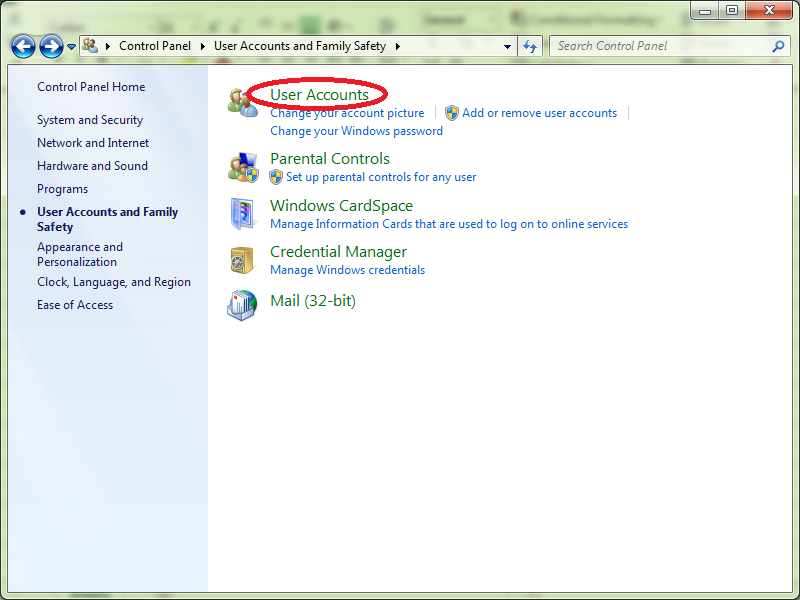This screenshot has width=800, height=600.
Task: Click Add or remove user accounts
Action: tap(539, 113)
